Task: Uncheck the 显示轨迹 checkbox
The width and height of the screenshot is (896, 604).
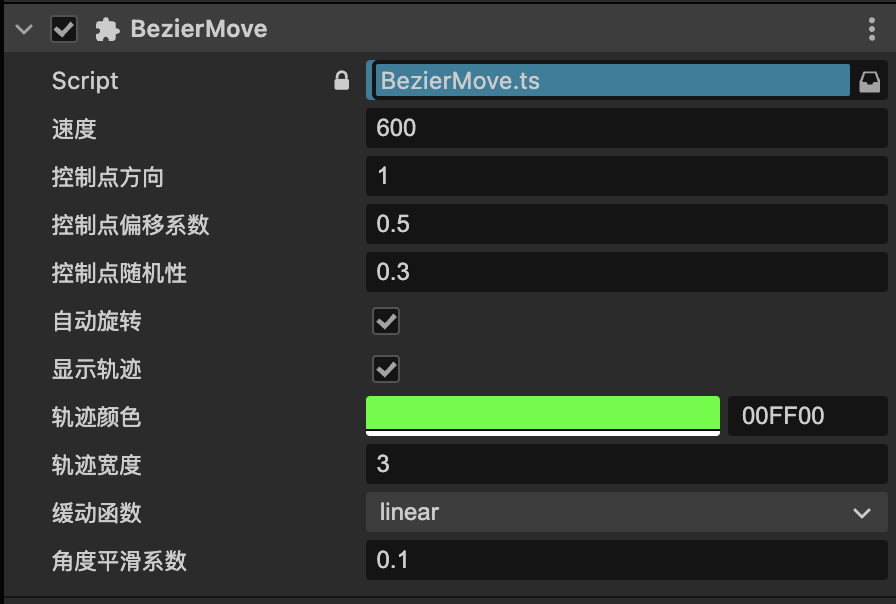Action: (386, 369)
